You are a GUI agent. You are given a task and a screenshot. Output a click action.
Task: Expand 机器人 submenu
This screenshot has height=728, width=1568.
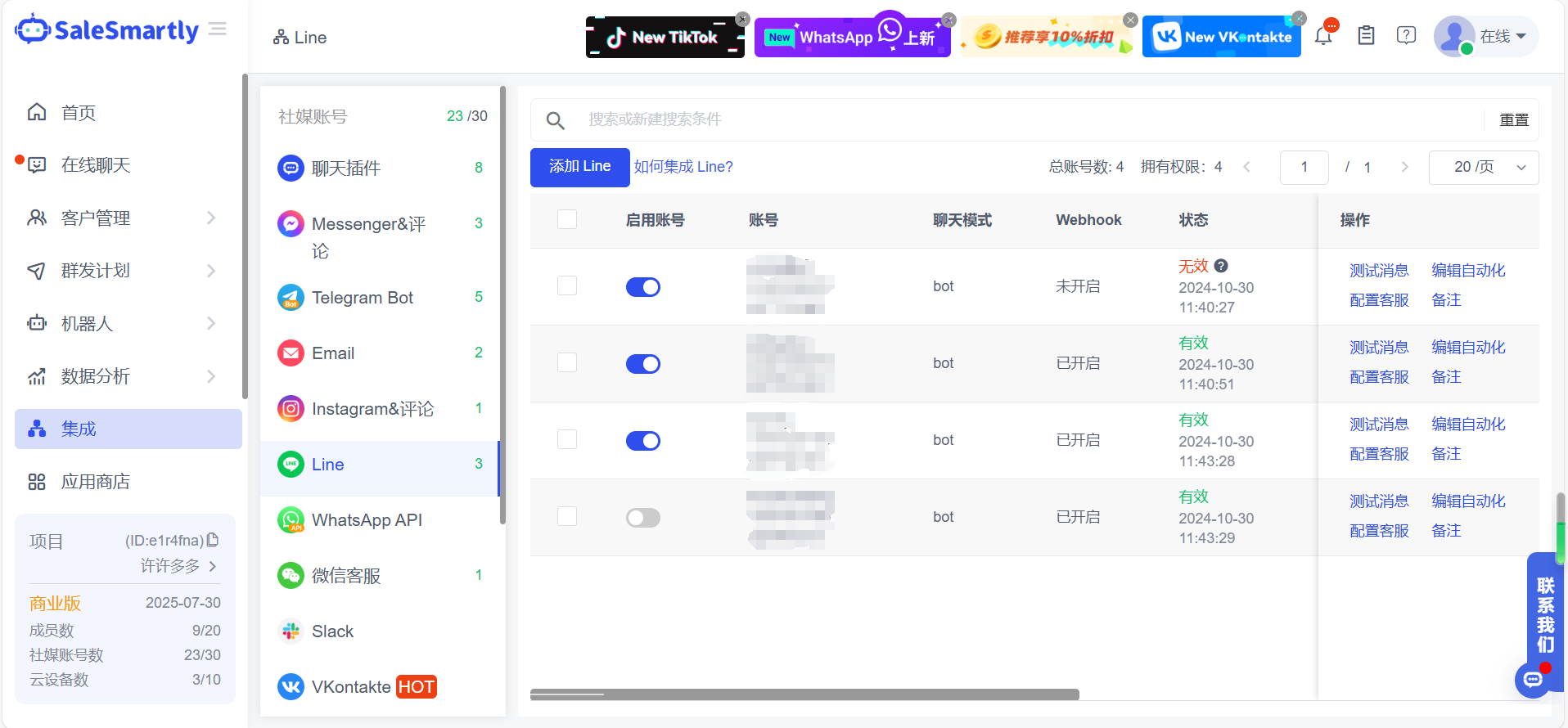tap(211, 323)
